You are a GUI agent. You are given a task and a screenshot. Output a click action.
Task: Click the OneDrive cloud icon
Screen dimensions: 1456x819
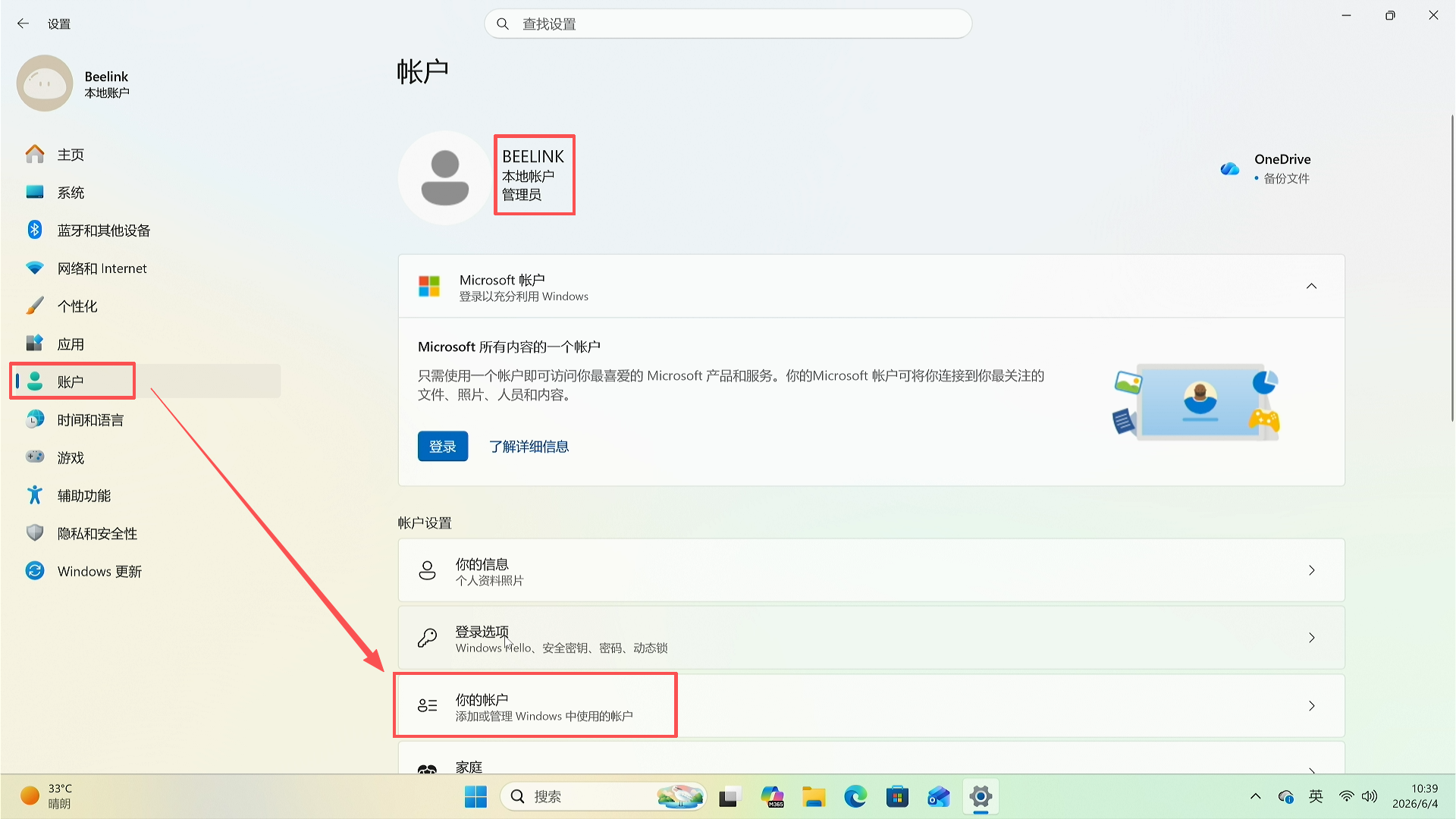[1230, 168]
